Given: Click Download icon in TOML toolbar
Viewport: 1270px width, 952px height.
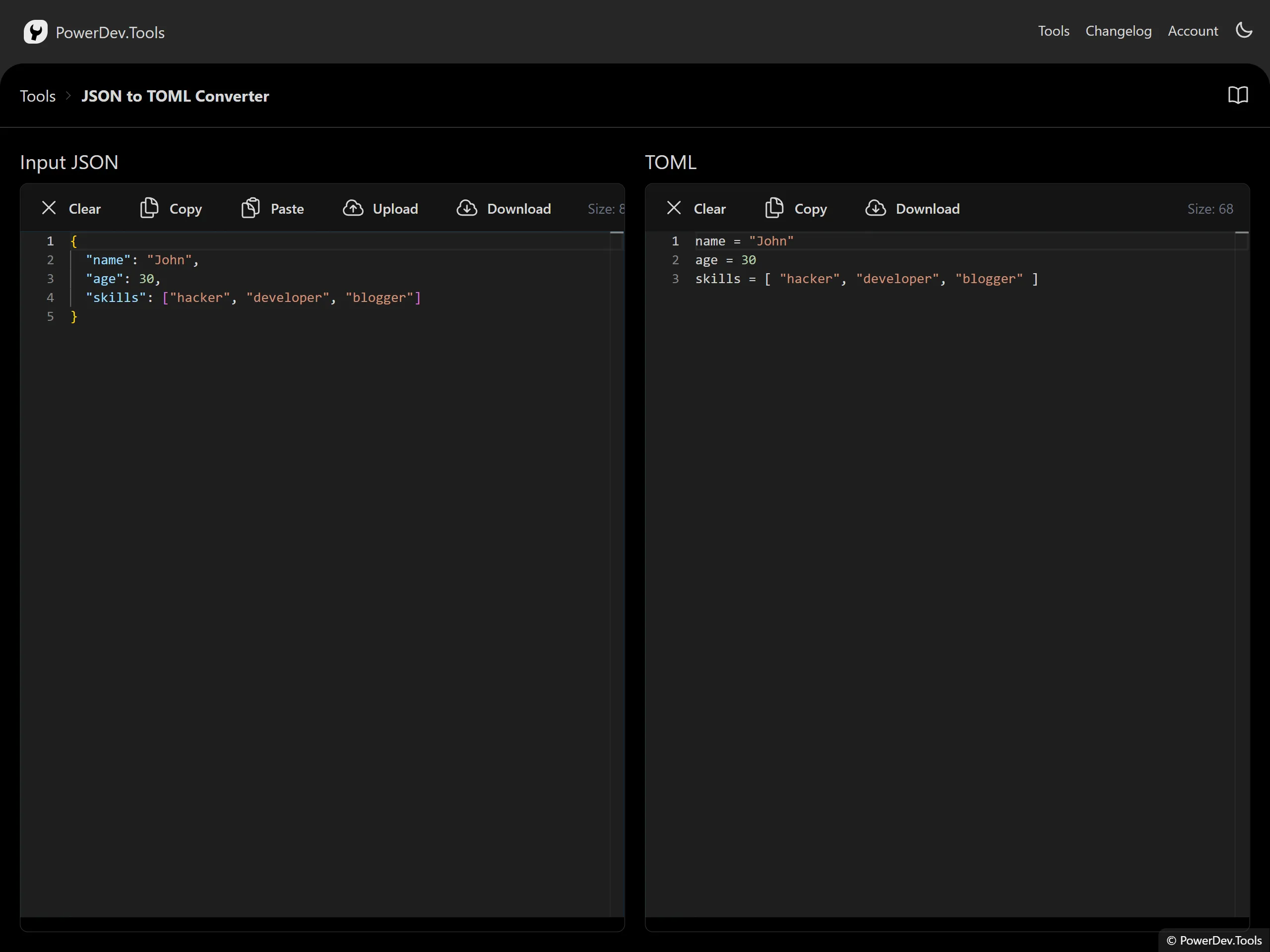Looking at the screenshot, I should 876,208.
